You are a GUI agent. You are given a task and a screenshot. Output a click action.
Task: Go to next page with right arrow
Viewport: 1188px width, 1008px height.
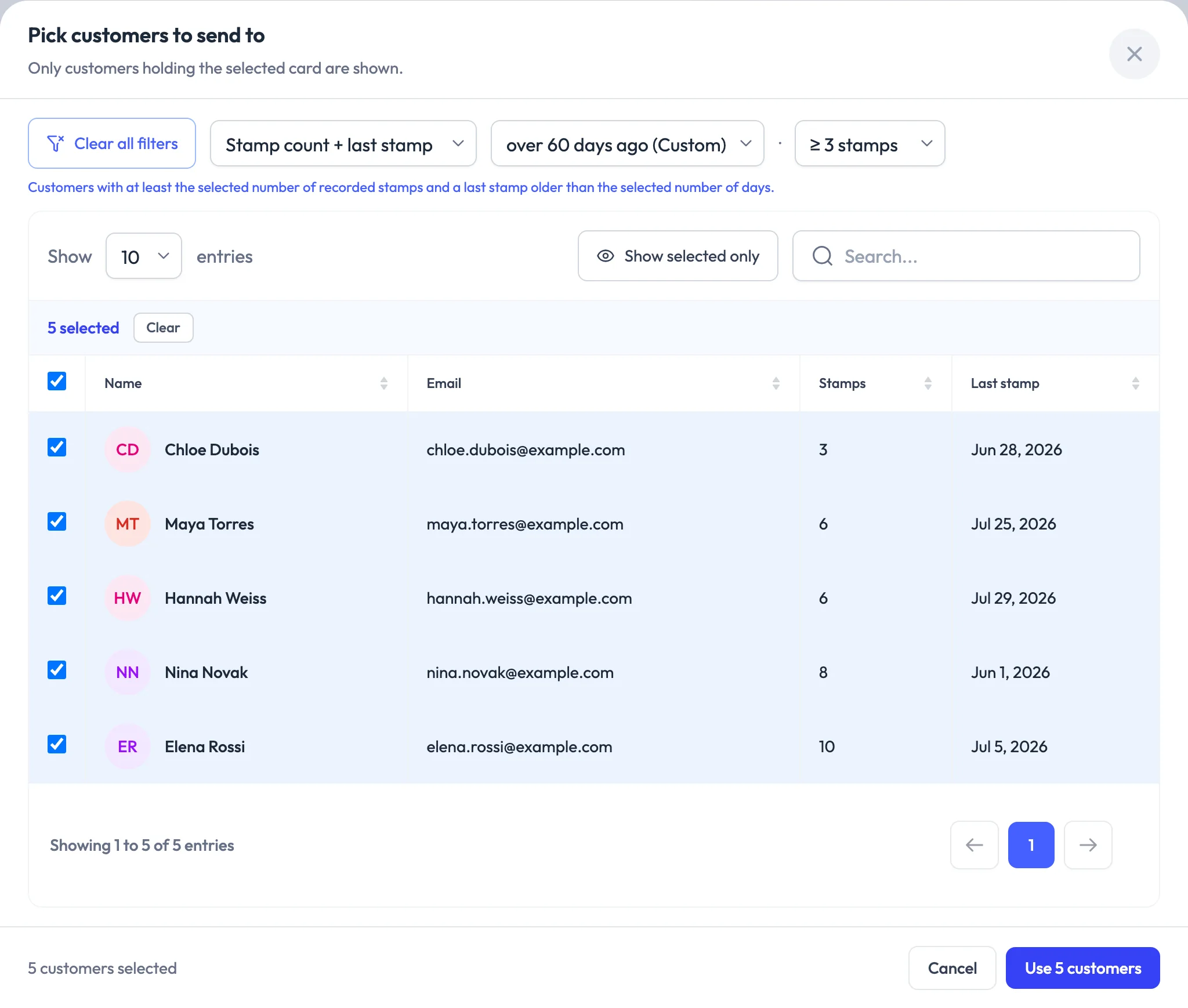[1088, 845]
